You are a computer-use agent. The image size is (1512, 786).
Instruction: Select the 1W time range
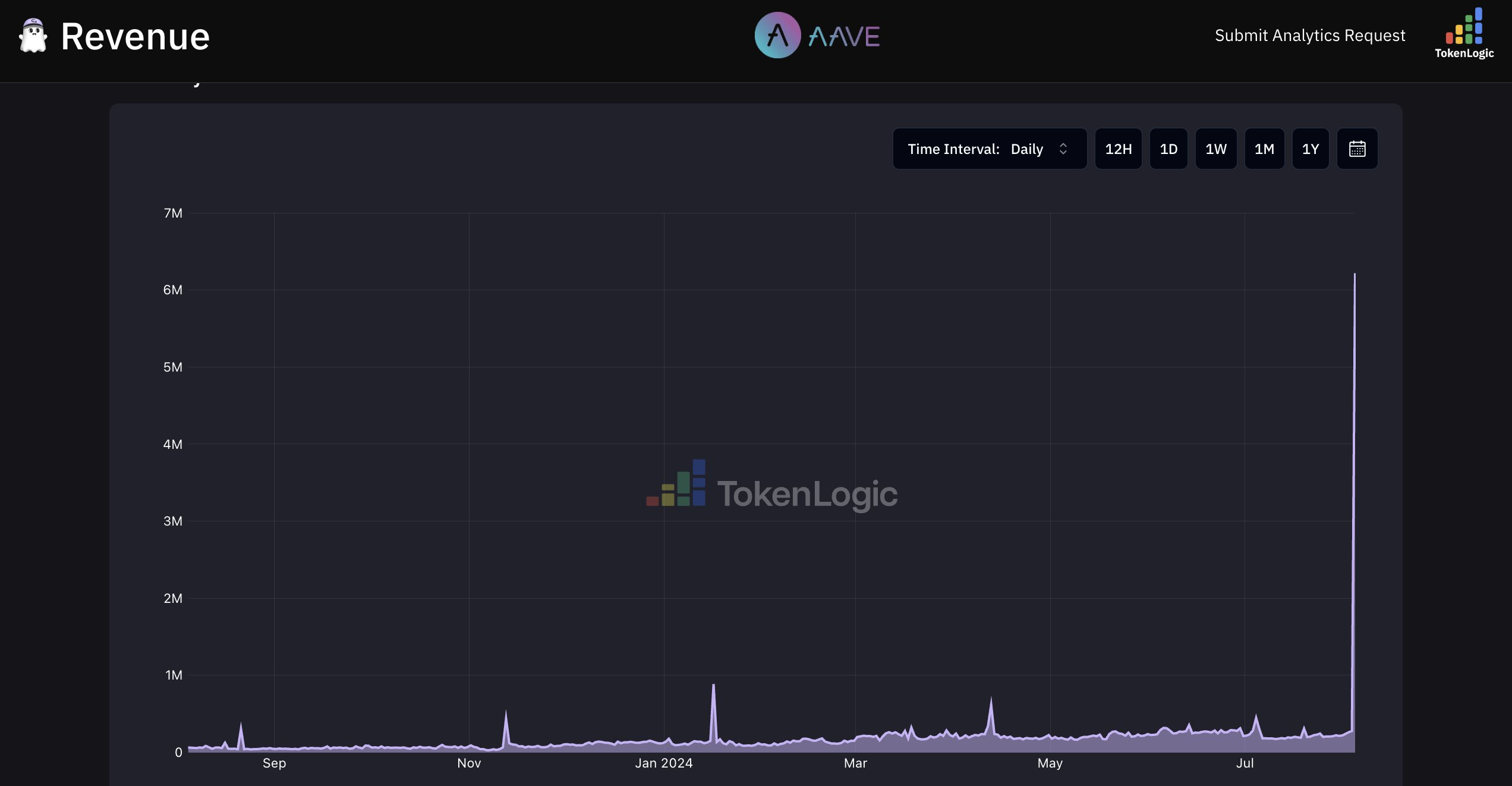pos(1215,149)
